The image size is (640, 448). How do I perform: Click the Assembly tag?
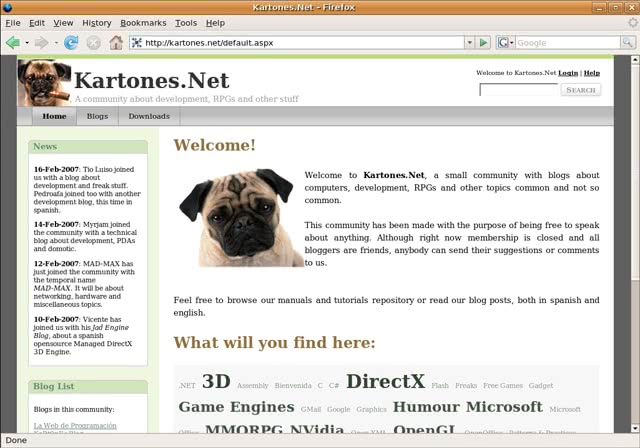click(x=253, y=386)
